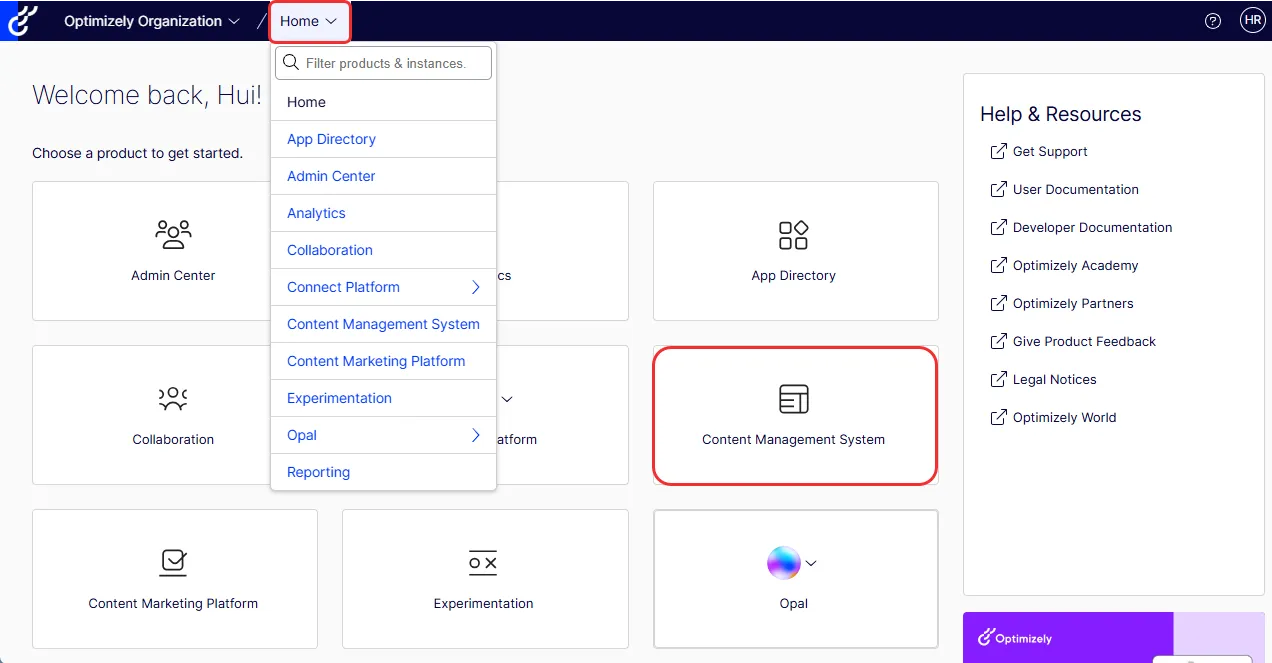
Task: Select App Directory in the product menu
Action: (383, 139)
